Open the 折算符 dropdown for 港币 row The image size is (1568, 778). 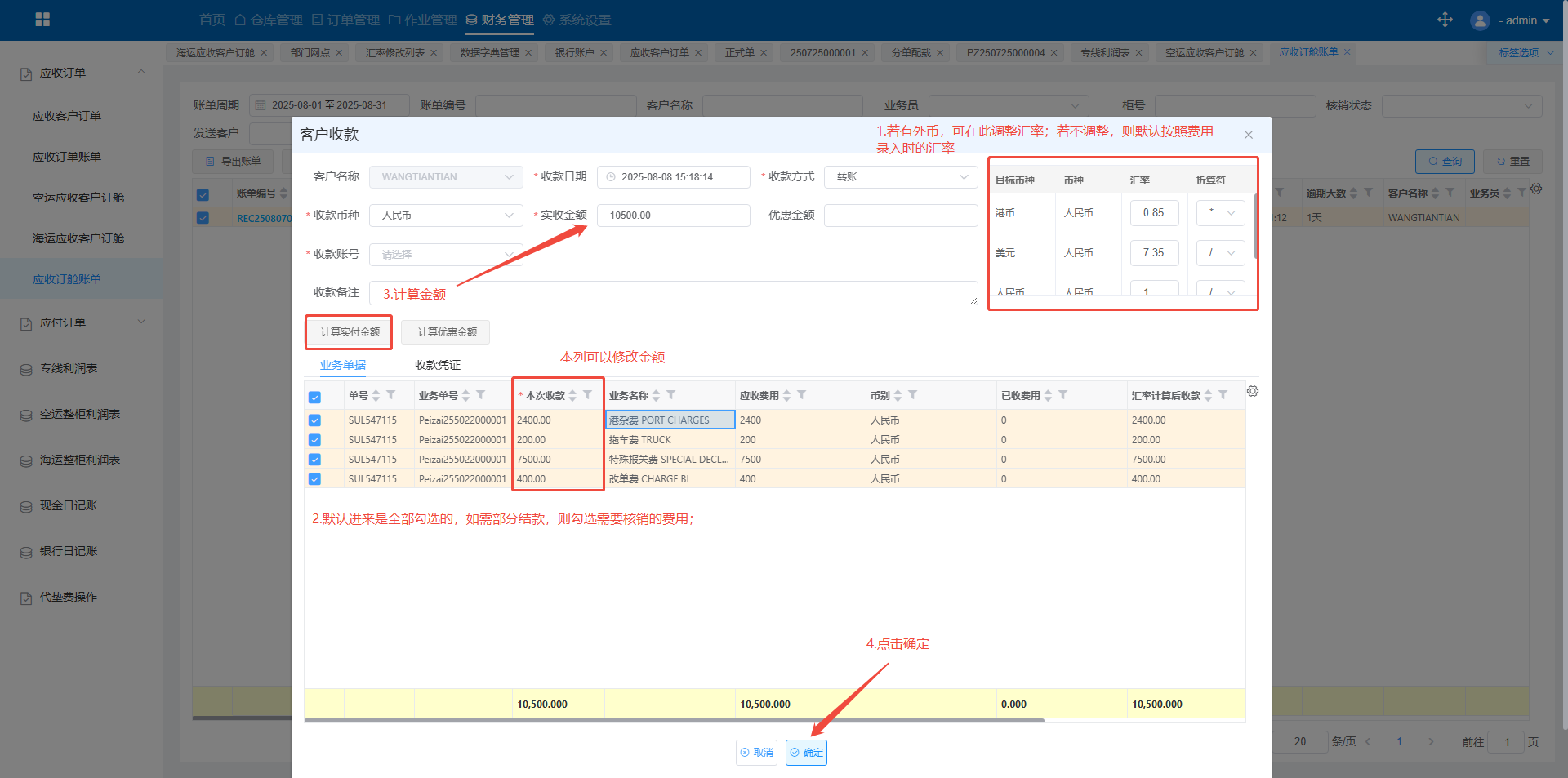(x=1220, y=213)
